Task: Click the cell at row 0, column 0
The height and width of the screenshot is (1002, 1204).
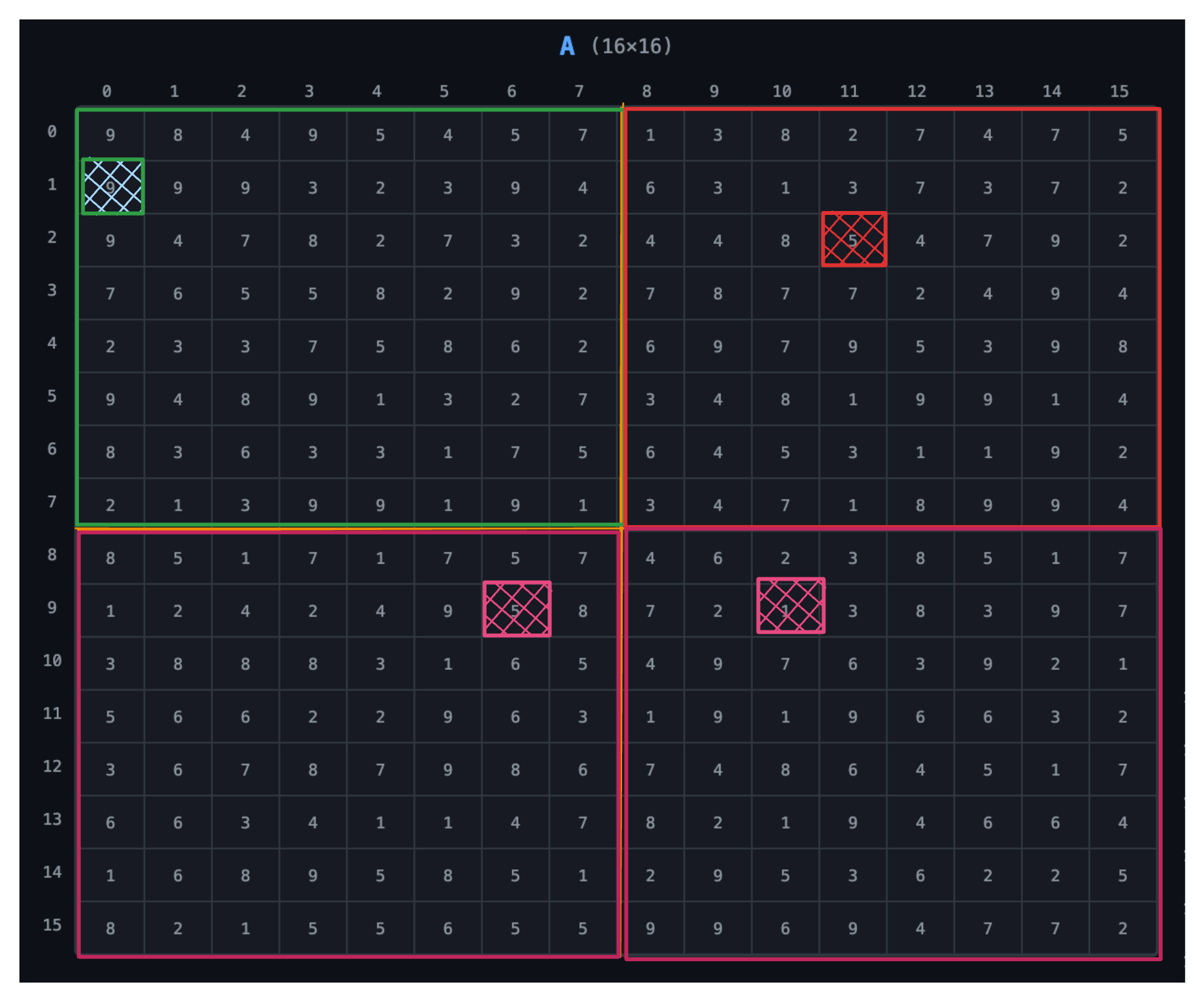Action: point(111,135)
